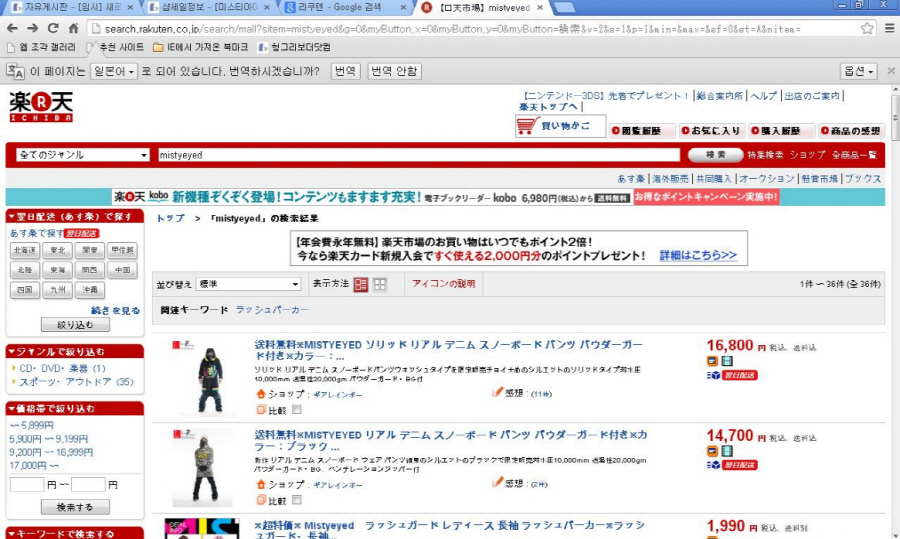The image size is (900, 539).
Task: Switch to grid display view icon
Action: pyautogui.click(x=380, y=284)
